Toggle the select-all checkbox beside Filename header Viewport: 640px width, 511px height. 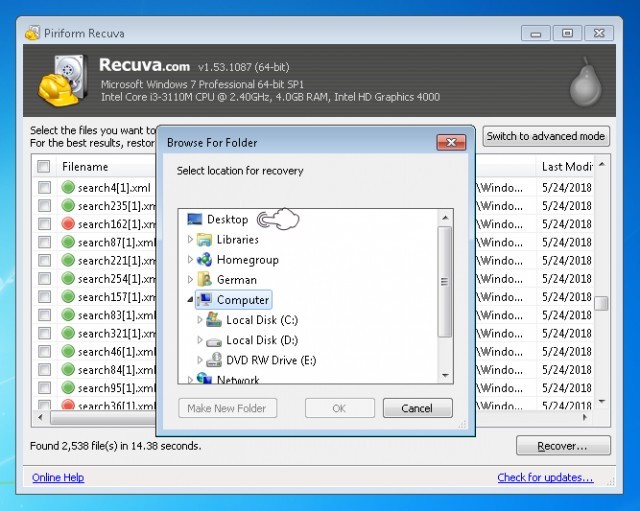(x=44, y=167)
